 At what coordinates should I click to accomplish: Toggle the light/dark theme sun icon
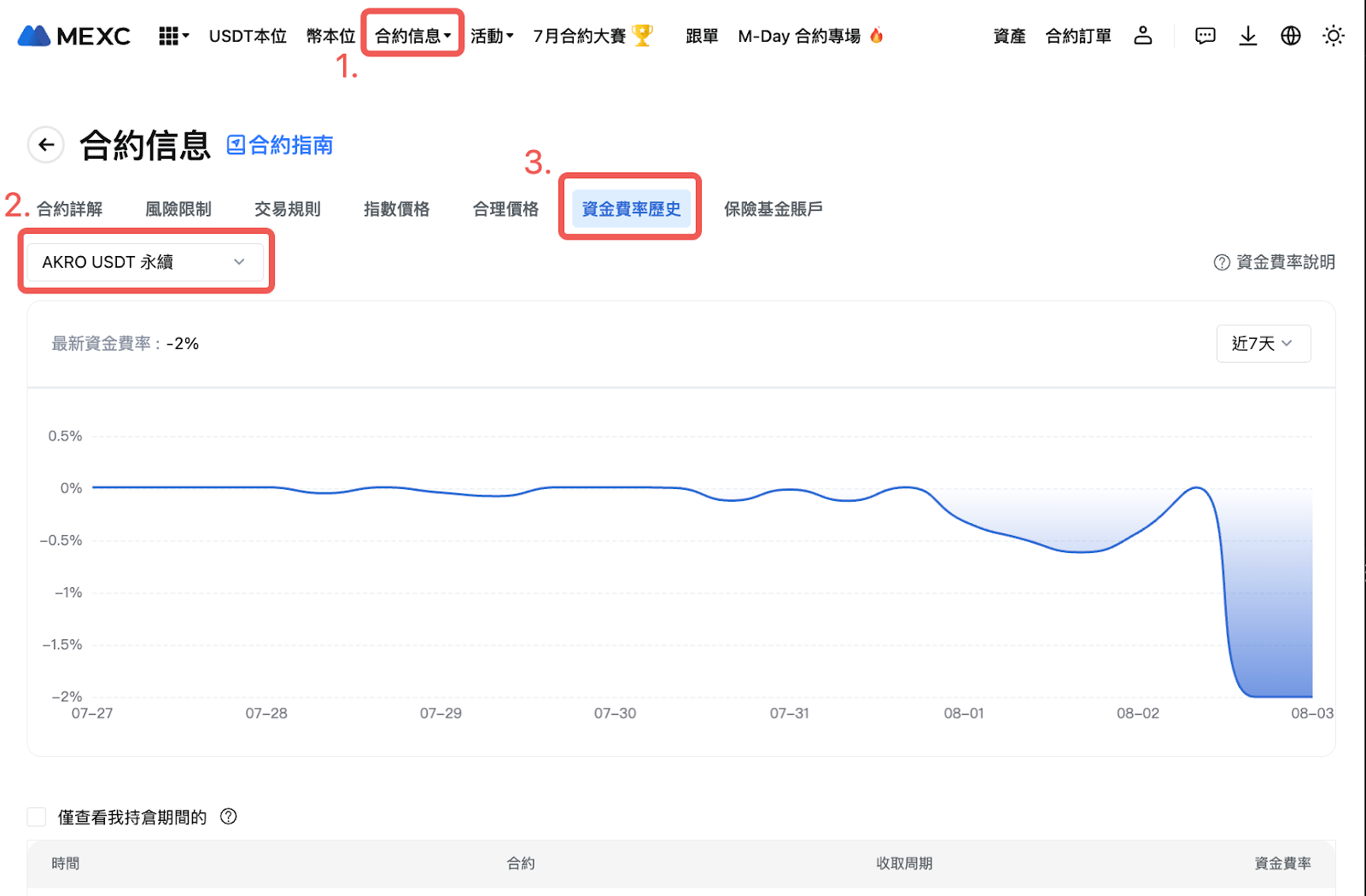pos(1333,36)
